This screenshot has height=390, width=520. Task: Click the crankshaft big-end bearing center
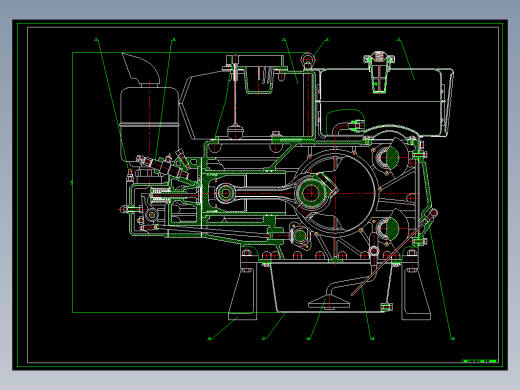(x=311, y=193)
